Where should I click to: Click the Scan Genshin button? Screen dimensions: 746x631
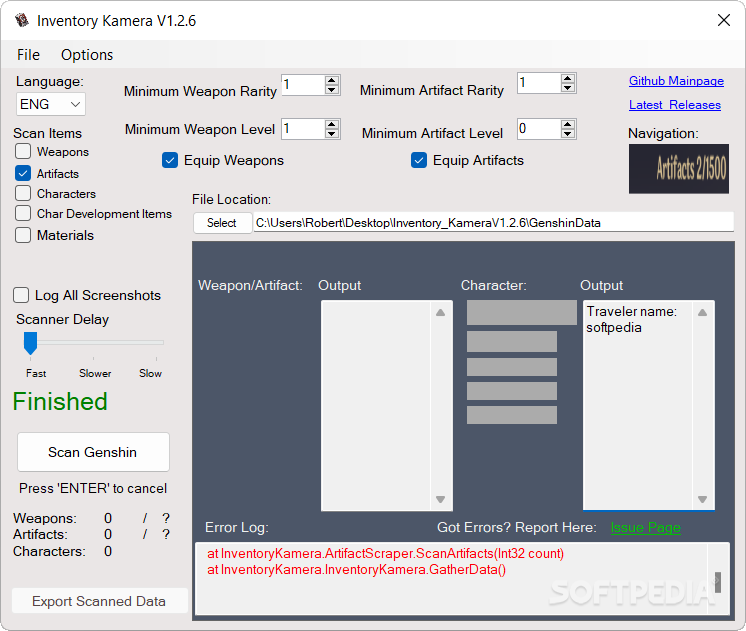tap(93, 452)
